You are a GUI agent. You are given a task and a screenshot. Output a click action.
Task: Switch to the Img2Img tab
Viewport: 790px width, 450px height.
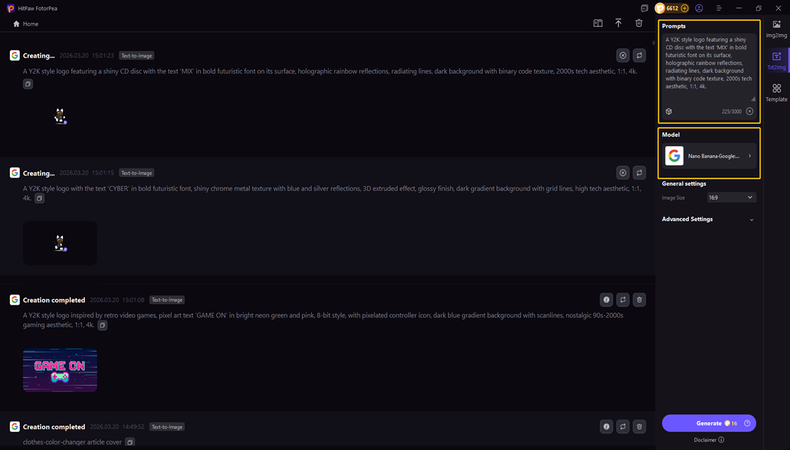tap(776, 27)
